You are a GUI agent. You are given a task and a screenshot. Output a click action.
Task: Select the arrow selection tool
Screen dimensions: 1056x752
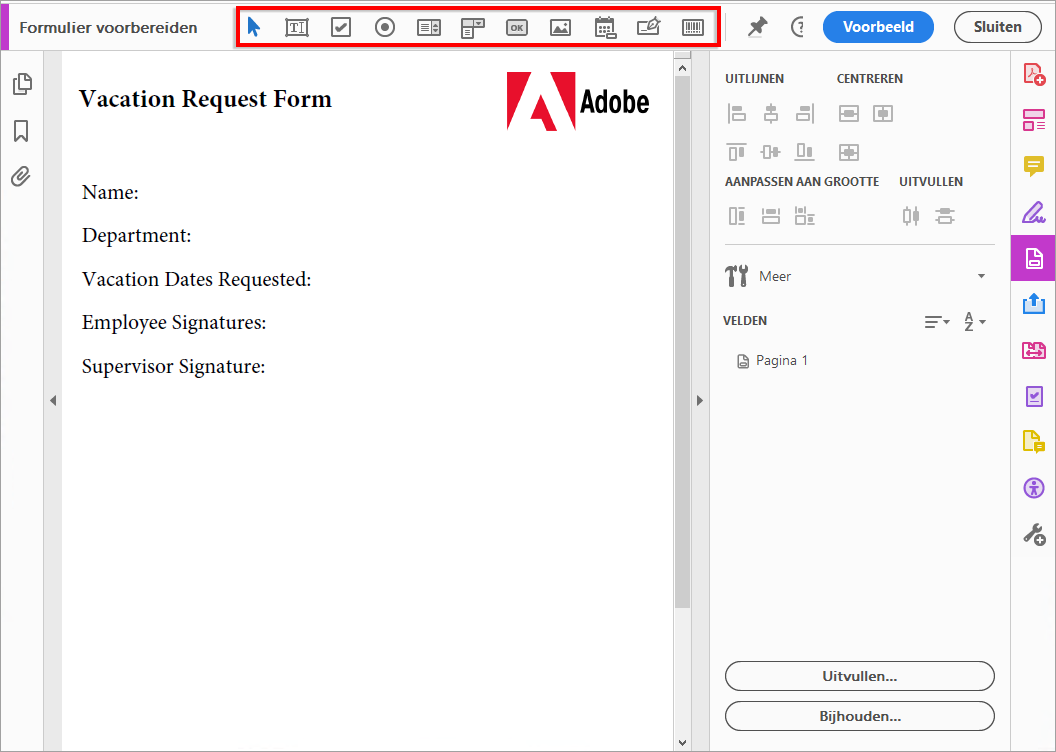pyautogui.click(x=253, y=27)
